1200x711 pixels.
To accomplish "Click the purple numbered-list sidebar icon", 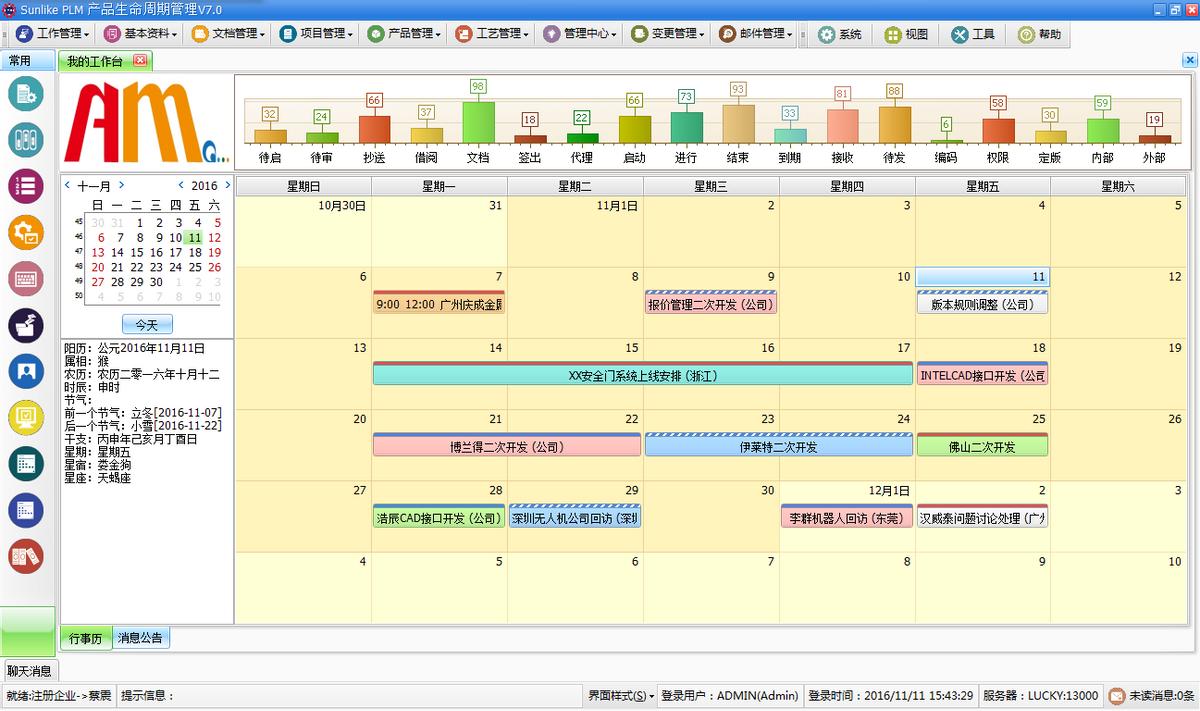I will point(26,185).
